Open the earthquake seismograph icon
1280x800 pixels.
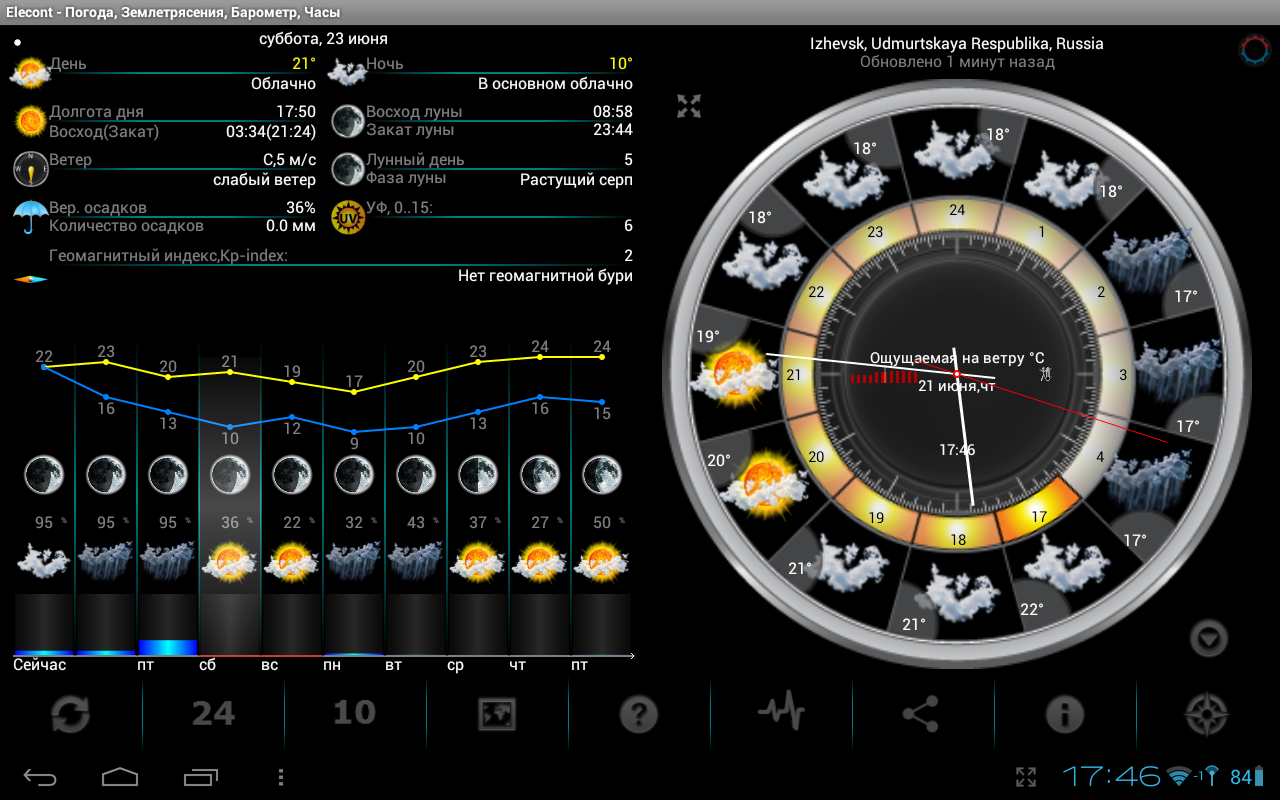tap(781, 713)
